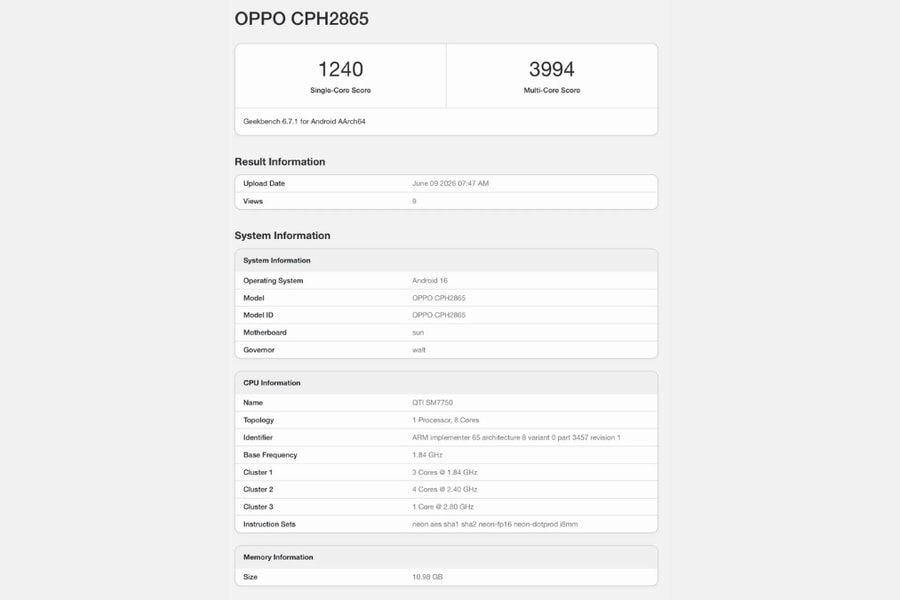Screen dimensions: 900x600
Task: Click the System Information table header row
Action: tap(446, 260)
